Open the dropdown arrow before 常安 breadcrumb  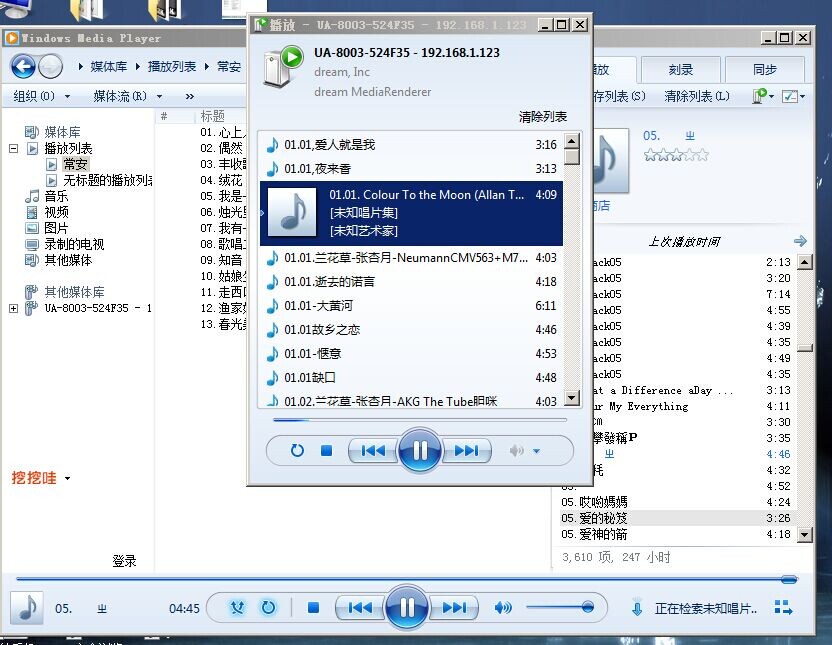click(206, 67)
